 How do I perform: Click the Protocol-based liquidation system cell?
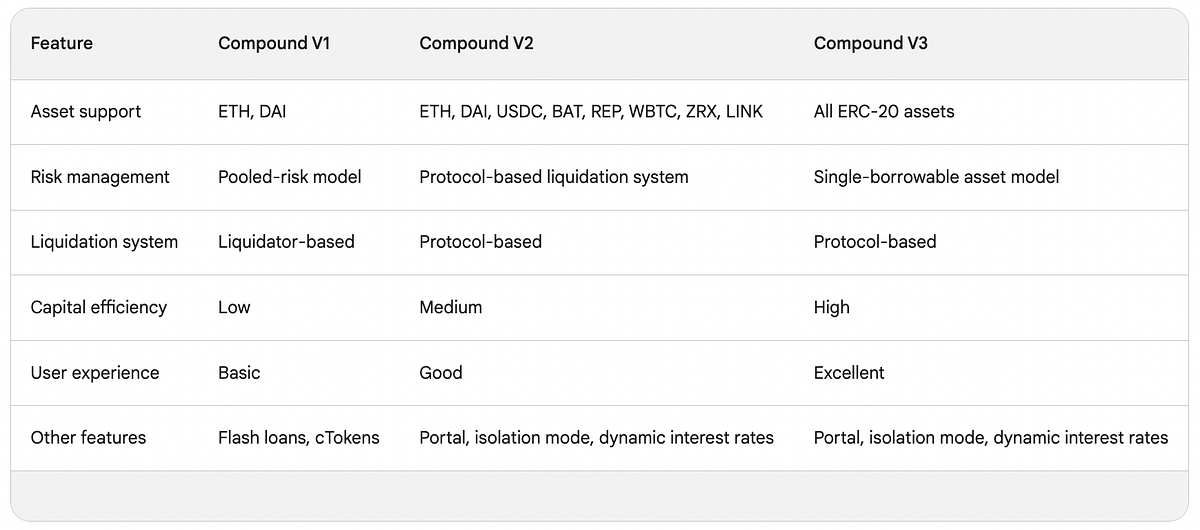pos(554,177)
